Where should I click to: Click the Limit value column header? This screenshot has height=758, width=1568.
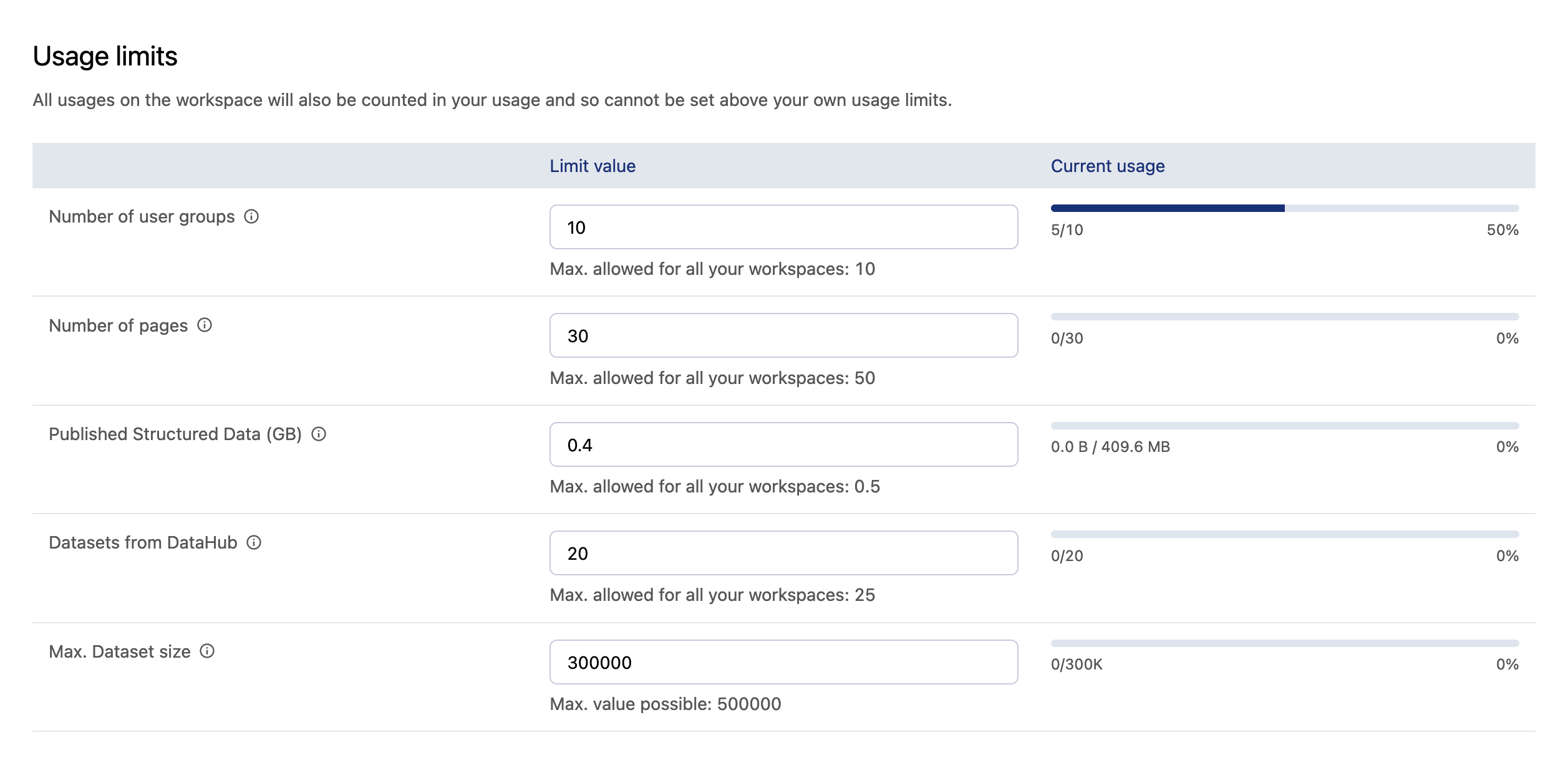tap(593, 166)
